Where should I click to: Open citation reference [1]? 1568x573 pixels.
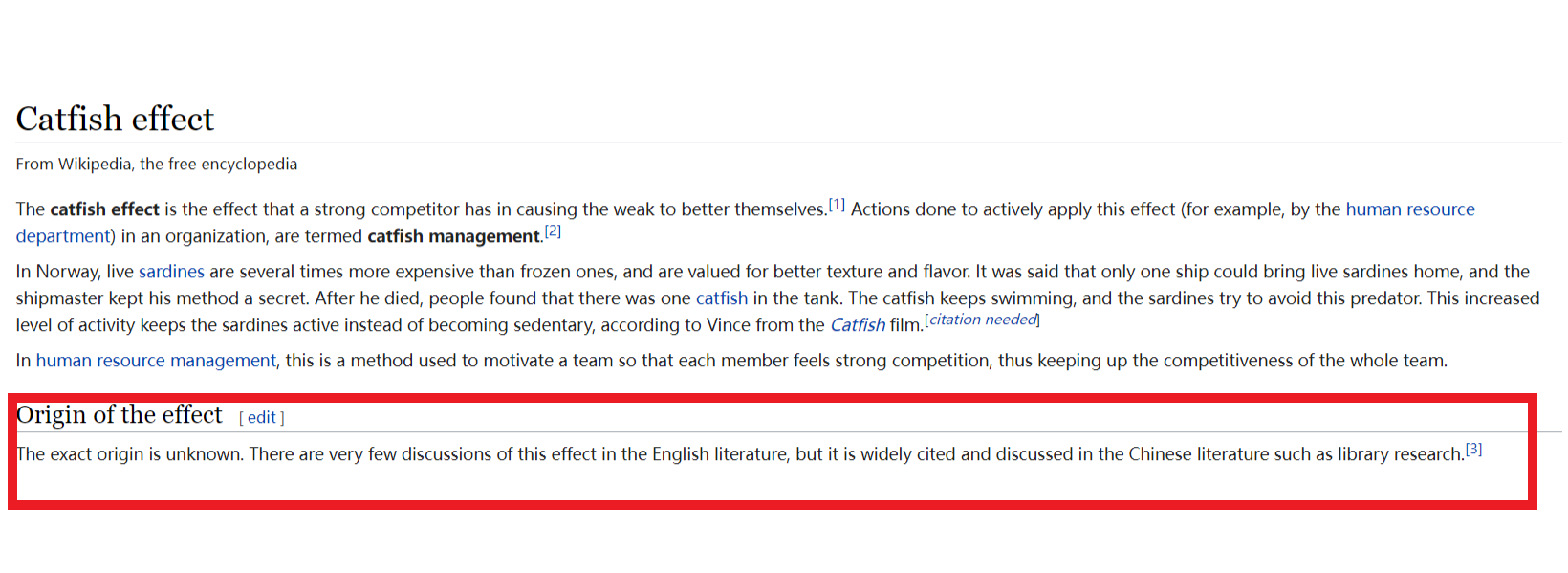click(837, 205)
